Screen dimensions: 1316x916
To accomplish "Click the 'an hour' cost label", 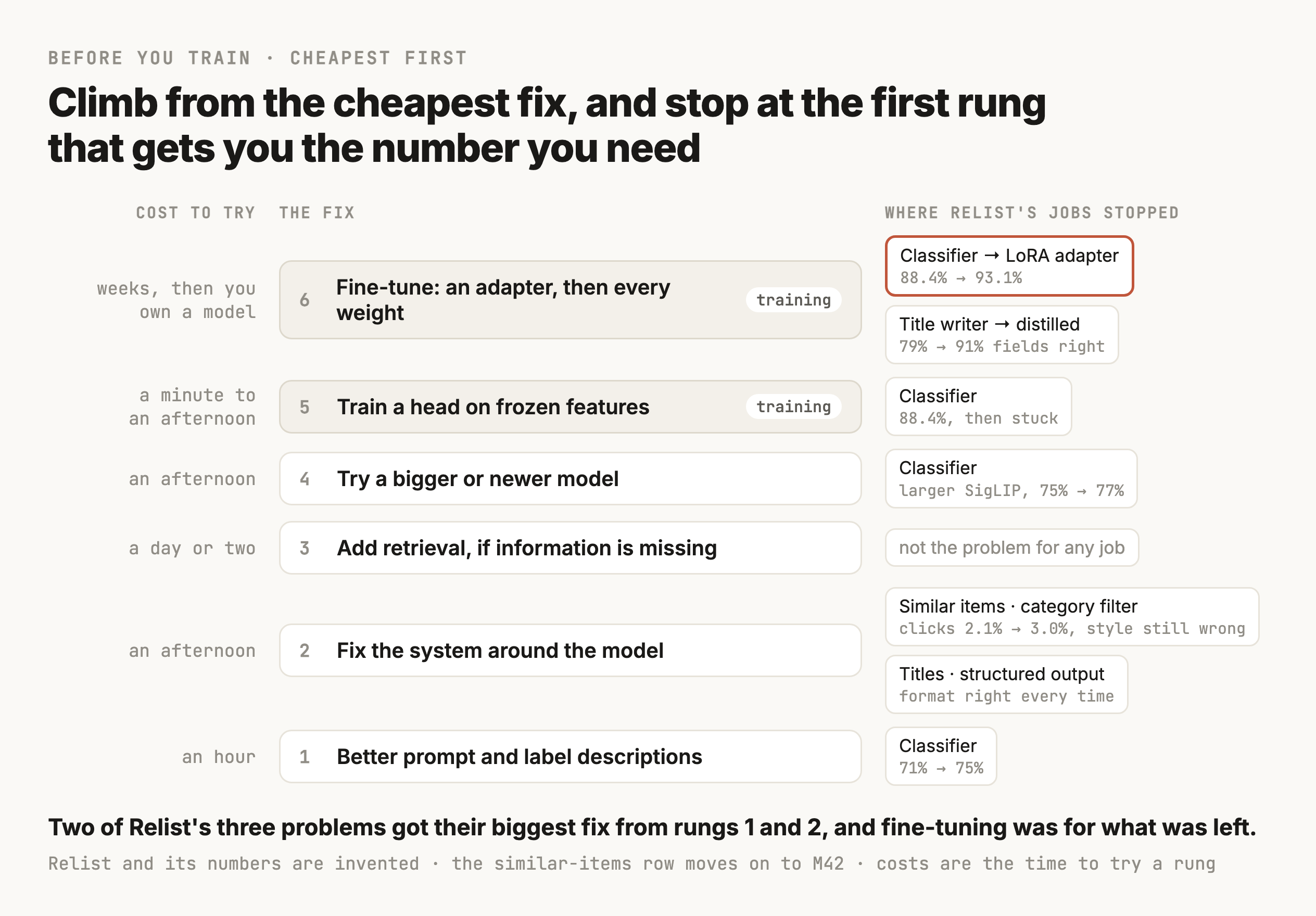I will pos(218,757).
